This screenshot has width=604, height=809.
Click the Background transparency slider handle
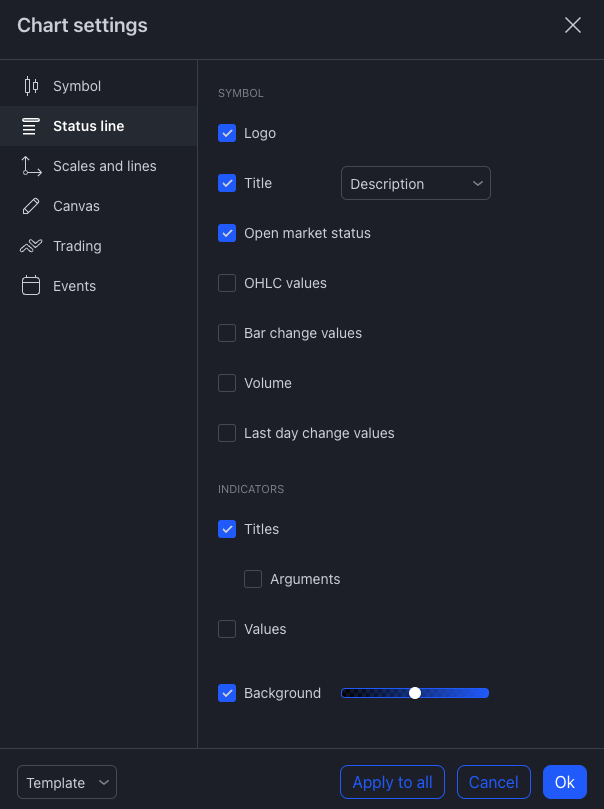coord(415,693)
